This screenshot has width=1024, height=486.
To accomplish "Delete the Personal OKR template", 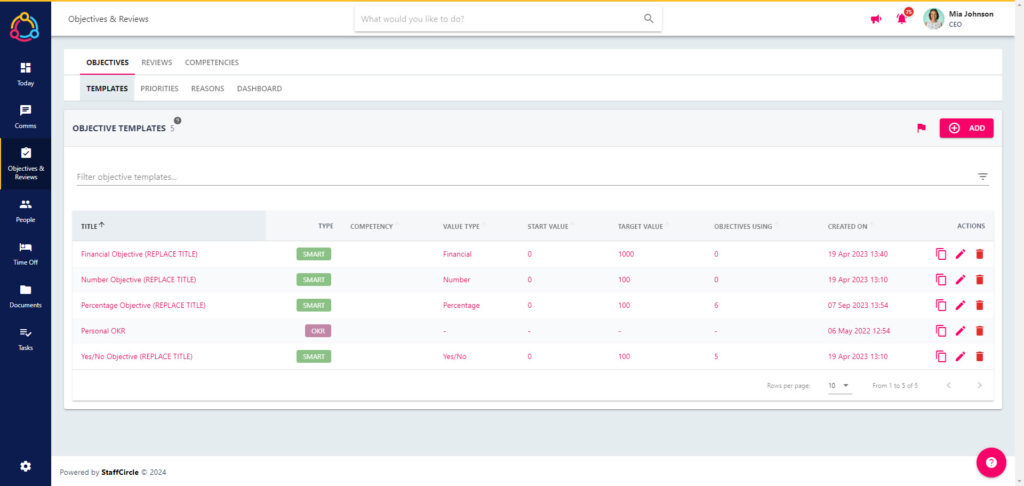I will point(979,331).
